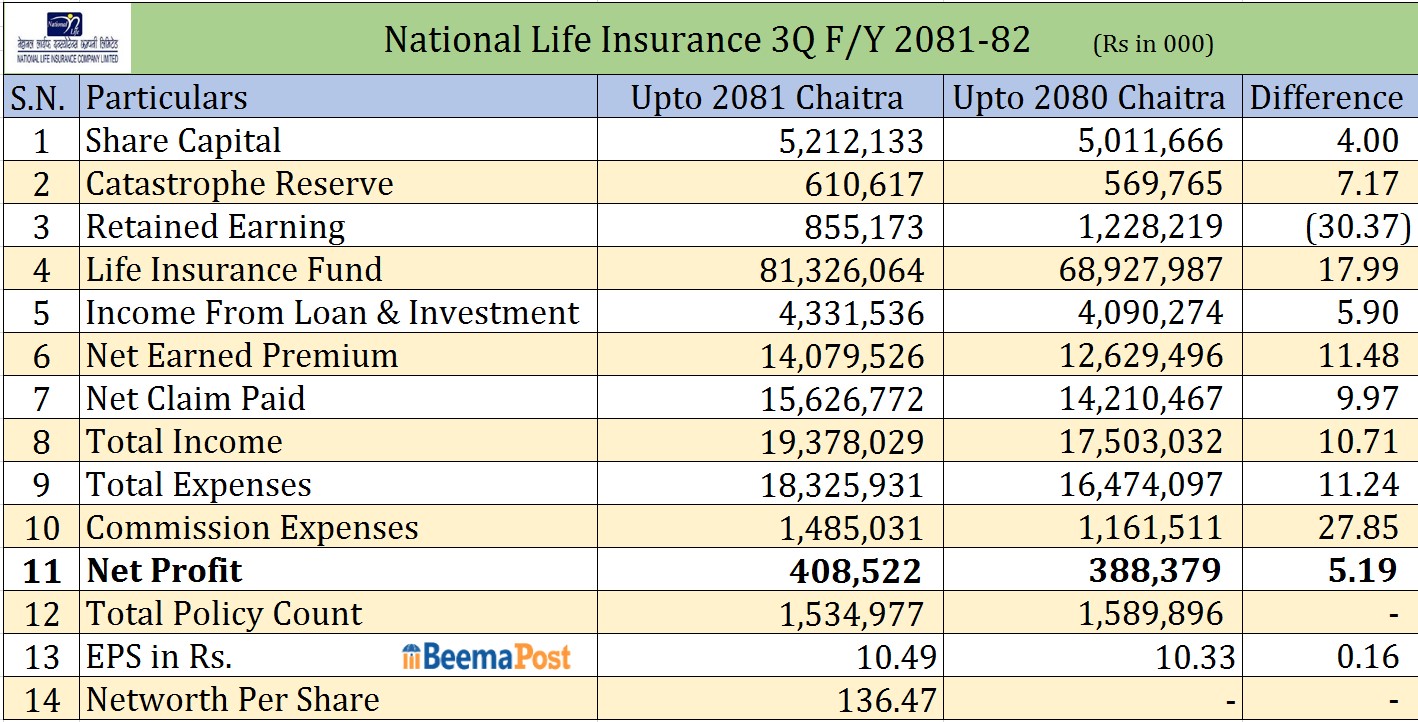Click the bold Net Profit label
The width and height of the screenshot is (1418, 722).
tap(165, 571)
